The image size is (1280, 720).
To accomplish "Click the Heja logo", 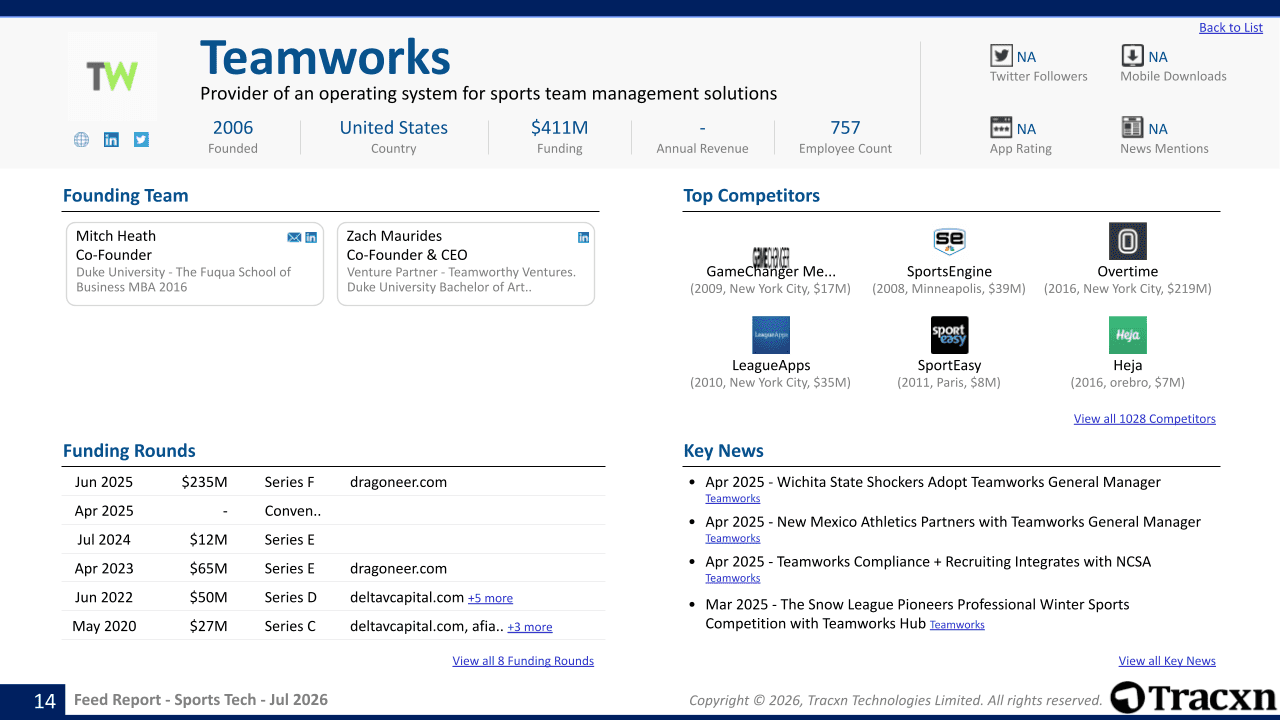I will pyautogui.click(x=1128, y=335).
